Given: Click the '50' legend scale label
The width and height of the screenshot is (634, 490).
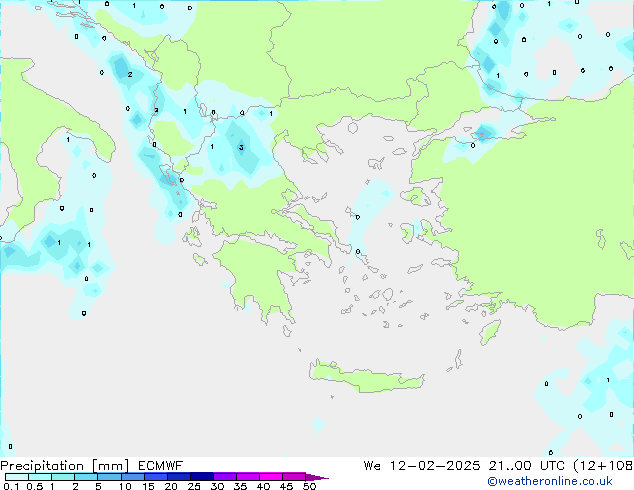Looking at the screenshot, I should click(309, 486).
